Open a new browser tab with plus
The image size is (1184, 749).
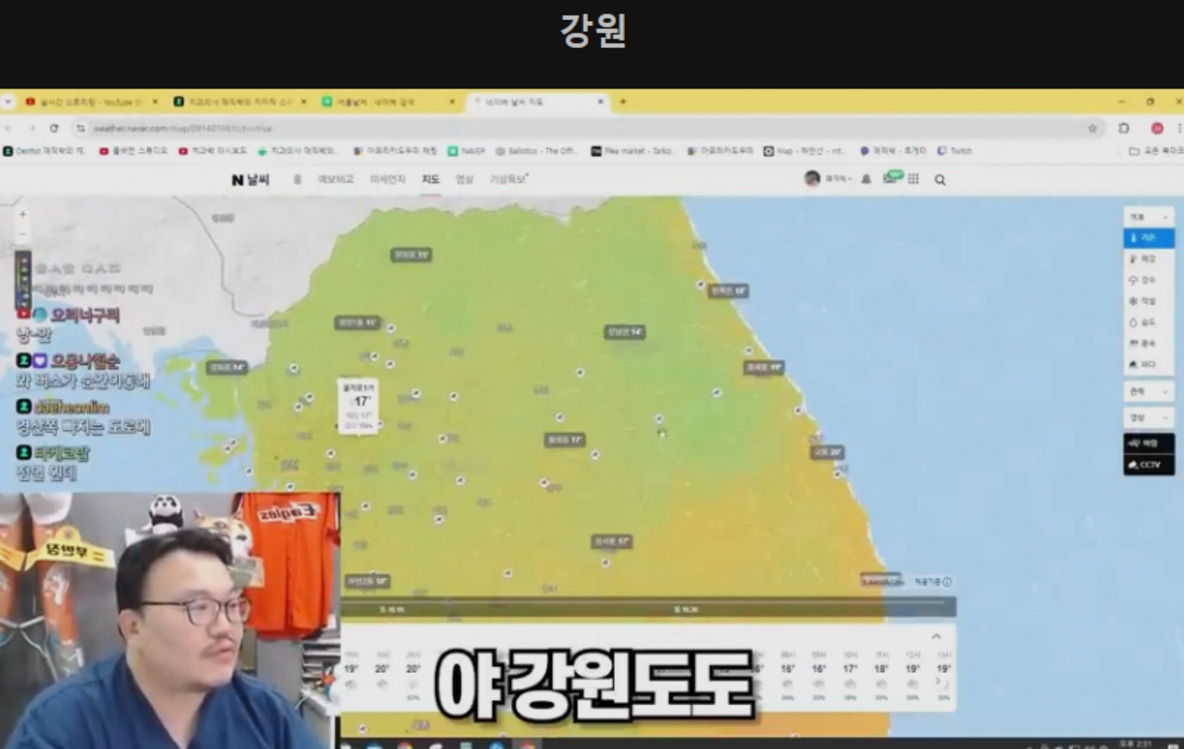(x=623, y=101)
